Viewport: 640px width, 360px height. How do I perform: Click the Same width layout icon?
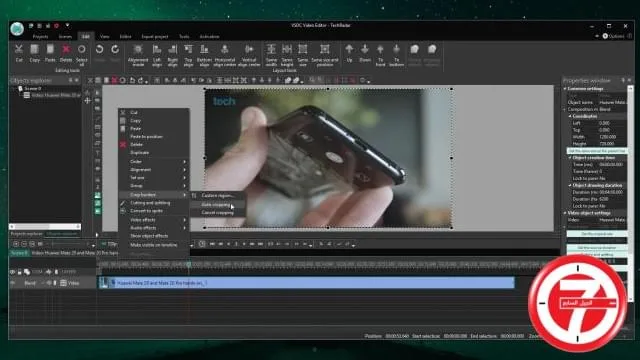point(271,50)
